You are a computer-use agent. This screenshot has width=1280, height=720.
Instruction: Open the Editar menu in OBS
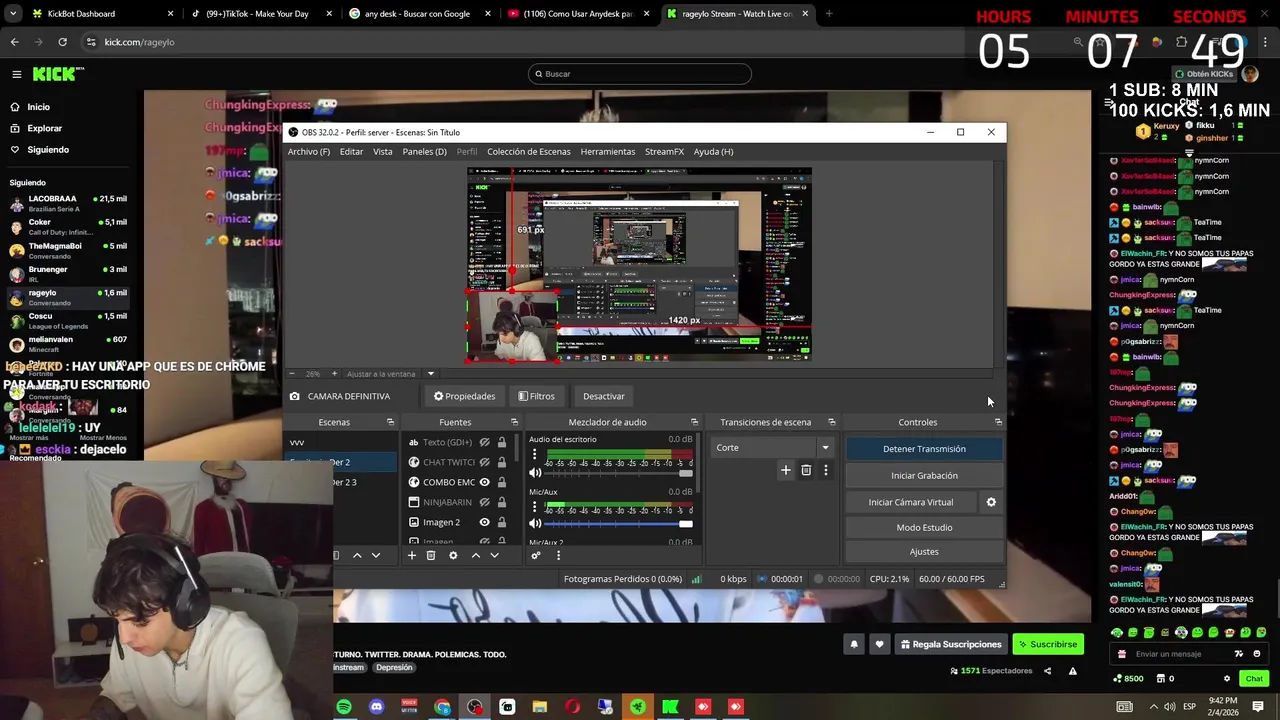click(x=351, y=152)
